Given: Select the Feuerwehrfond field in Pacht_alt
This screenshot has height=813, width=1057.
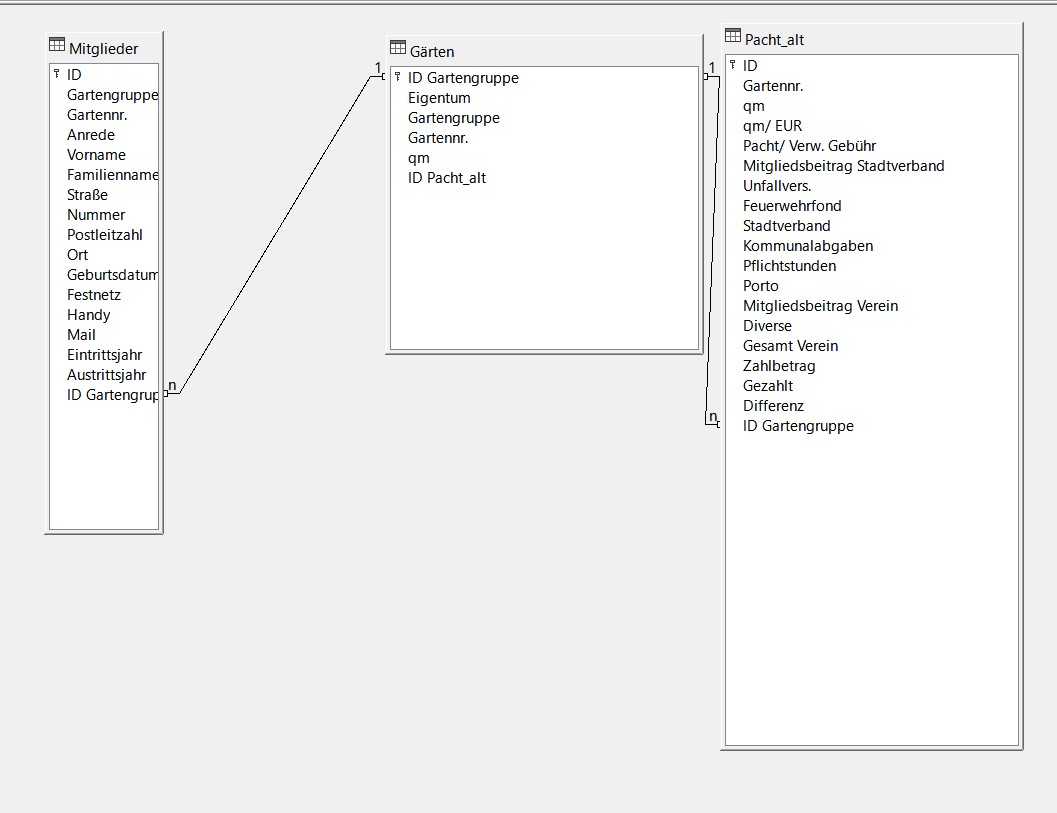Looking at the screenshot, I should [x=791, y=205].
